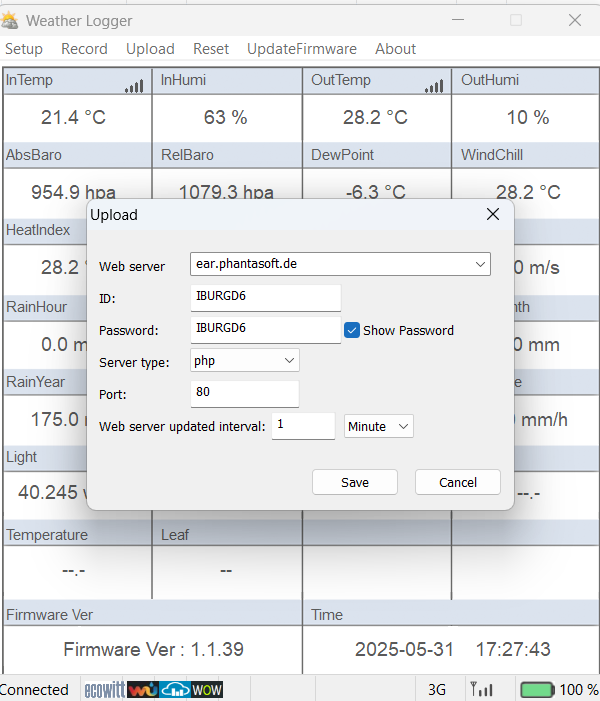Click the Connected status text

34,690
